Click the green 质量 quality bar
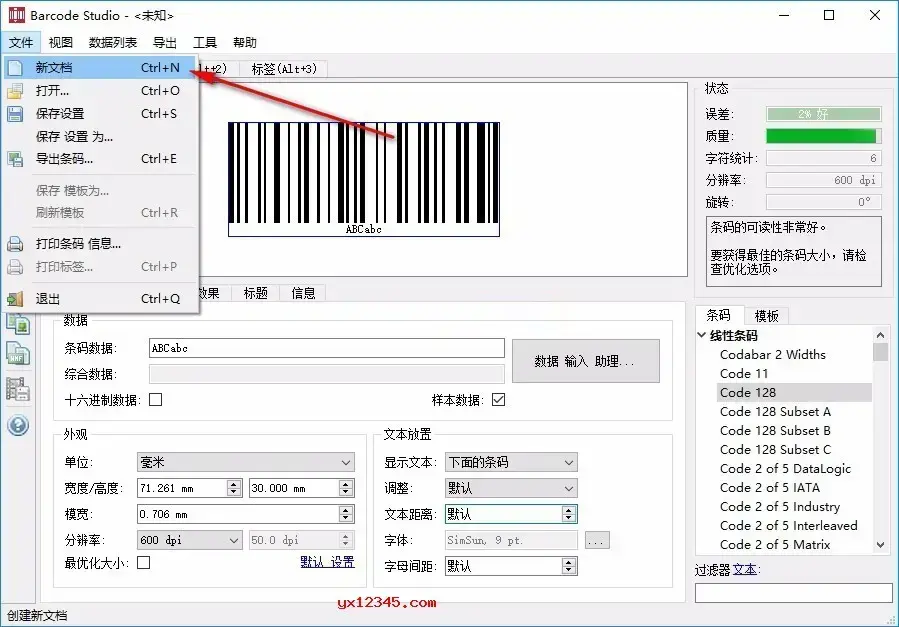This screenshot has height=627, width=899. (x=823, y=136)
